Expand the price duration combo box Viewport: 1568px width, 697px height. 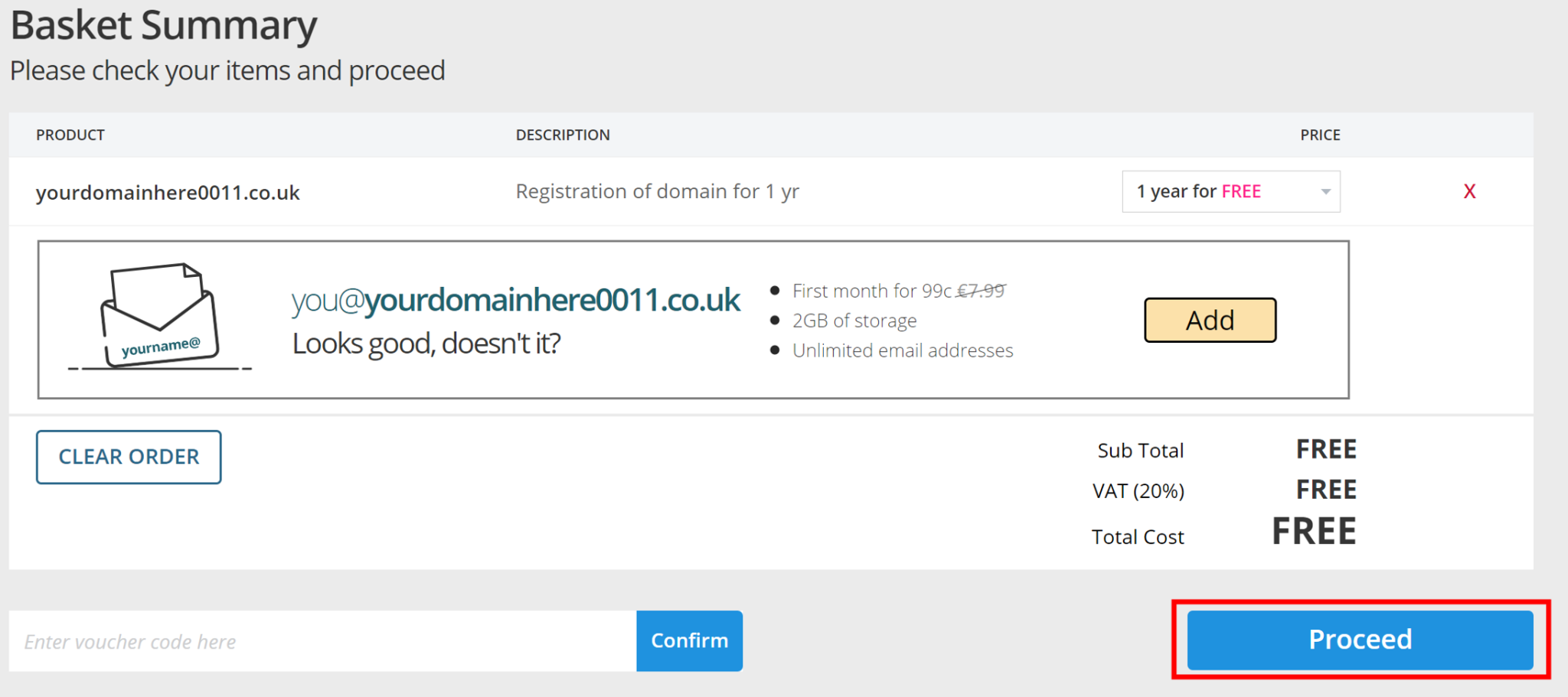tap(1230, 191)
